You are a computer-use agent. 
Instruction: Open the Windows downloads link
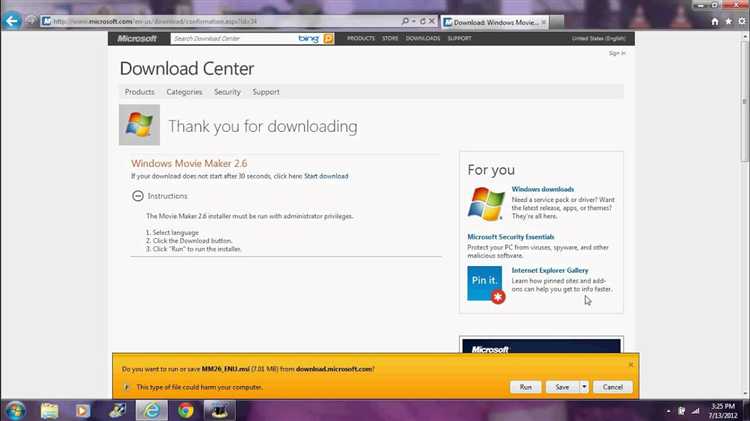tap(543, 189)
